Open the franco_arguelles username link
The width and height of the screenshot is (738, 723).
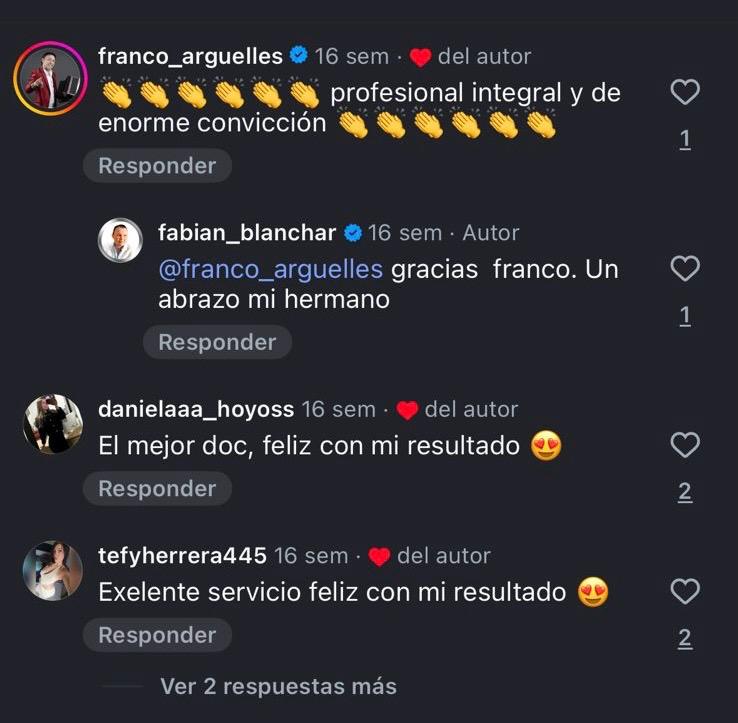[x=190, y=57]
